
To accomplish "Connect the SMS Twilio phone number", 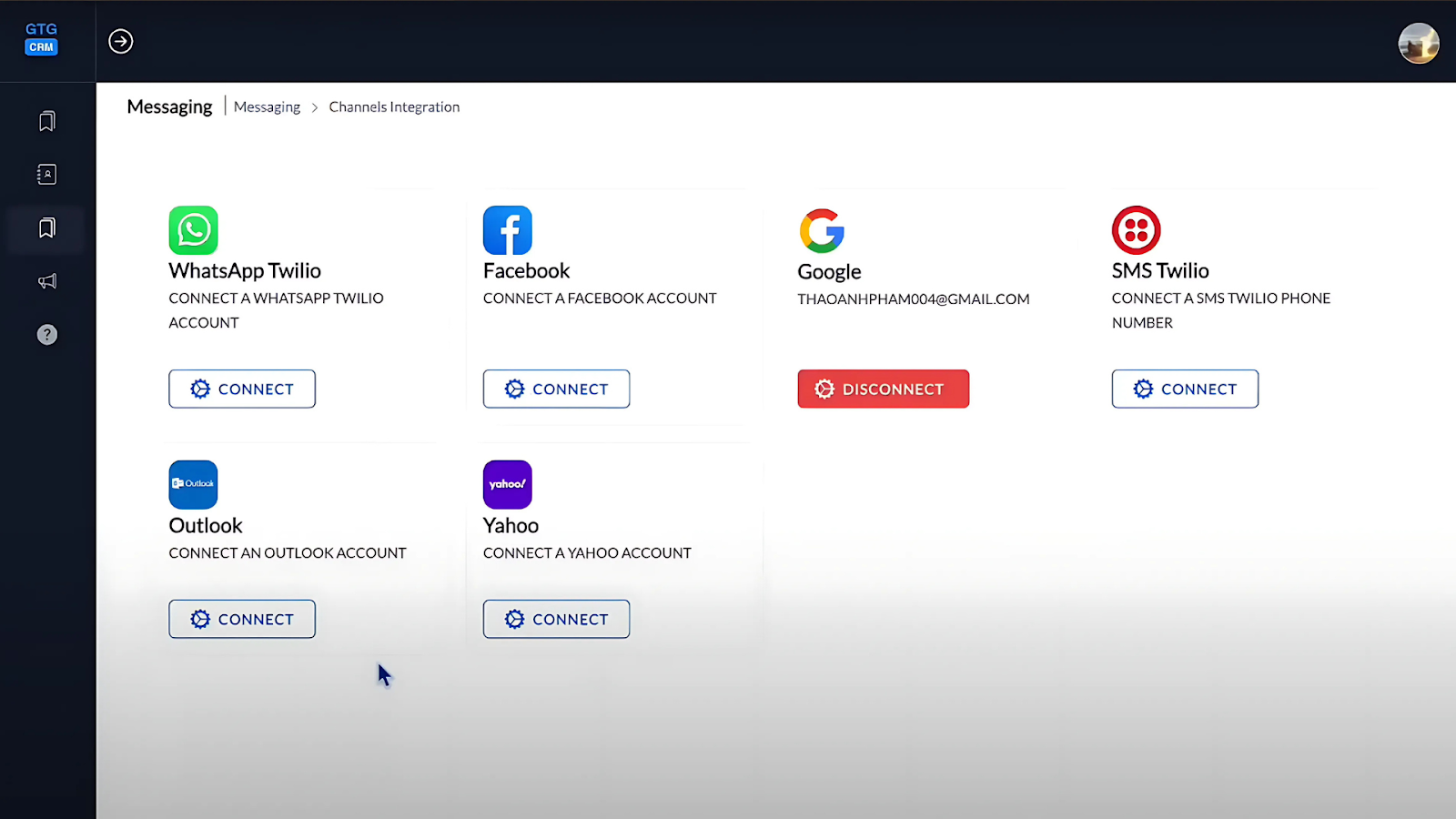I will click(1185, 389).
